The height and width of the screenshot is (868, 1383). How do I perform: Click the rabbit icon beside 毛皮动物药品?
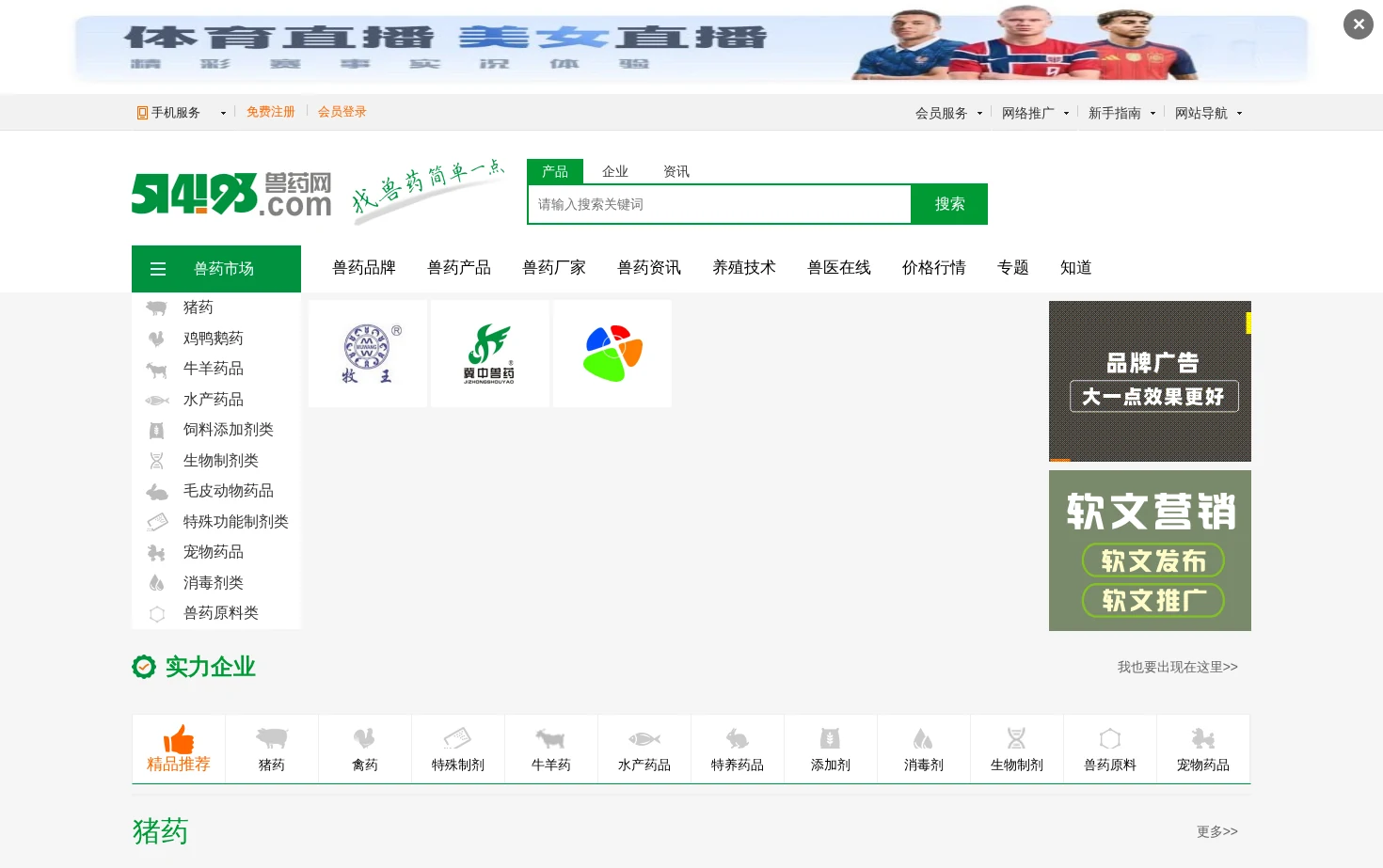coord(156,491)
